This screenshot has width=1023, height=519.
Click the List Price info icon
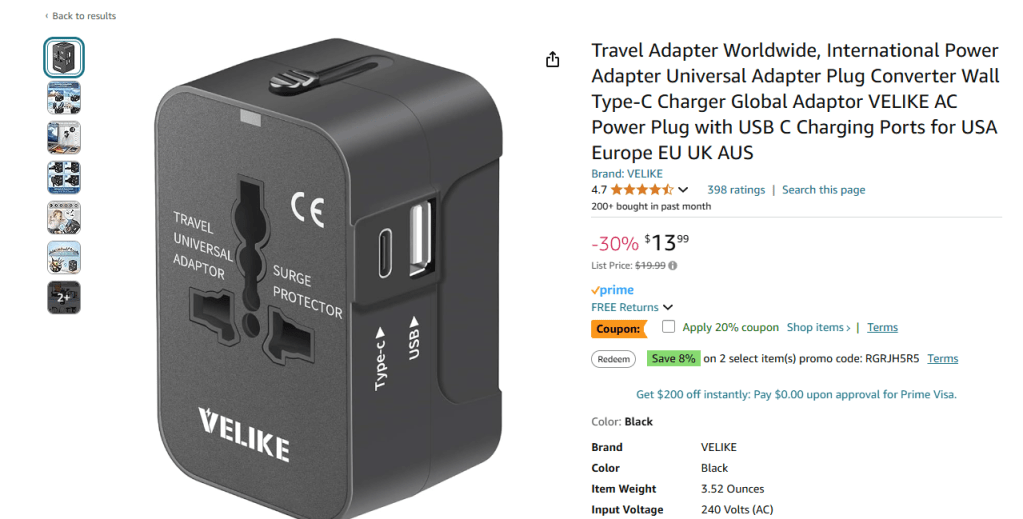(673, 266)
